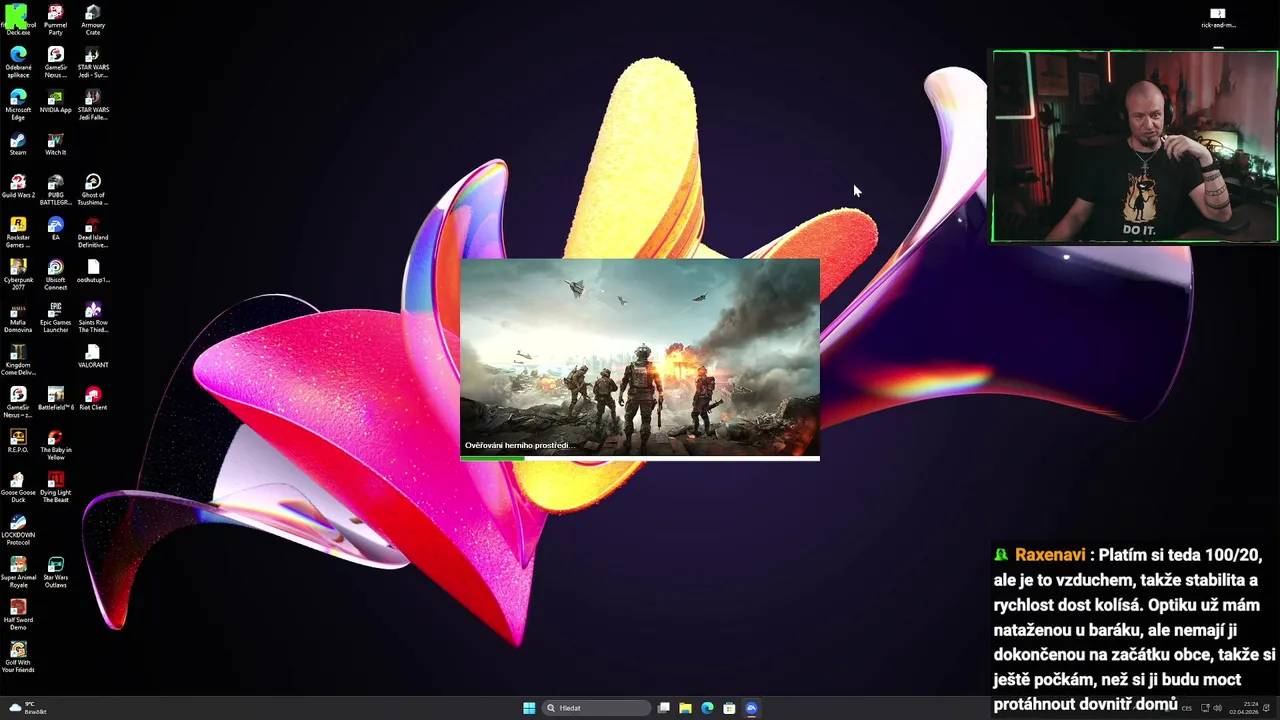Image resolution: width=1280 pixels, height=720 pixels.
Task: Open File Explorer from the taskbar
Action: 685,708
